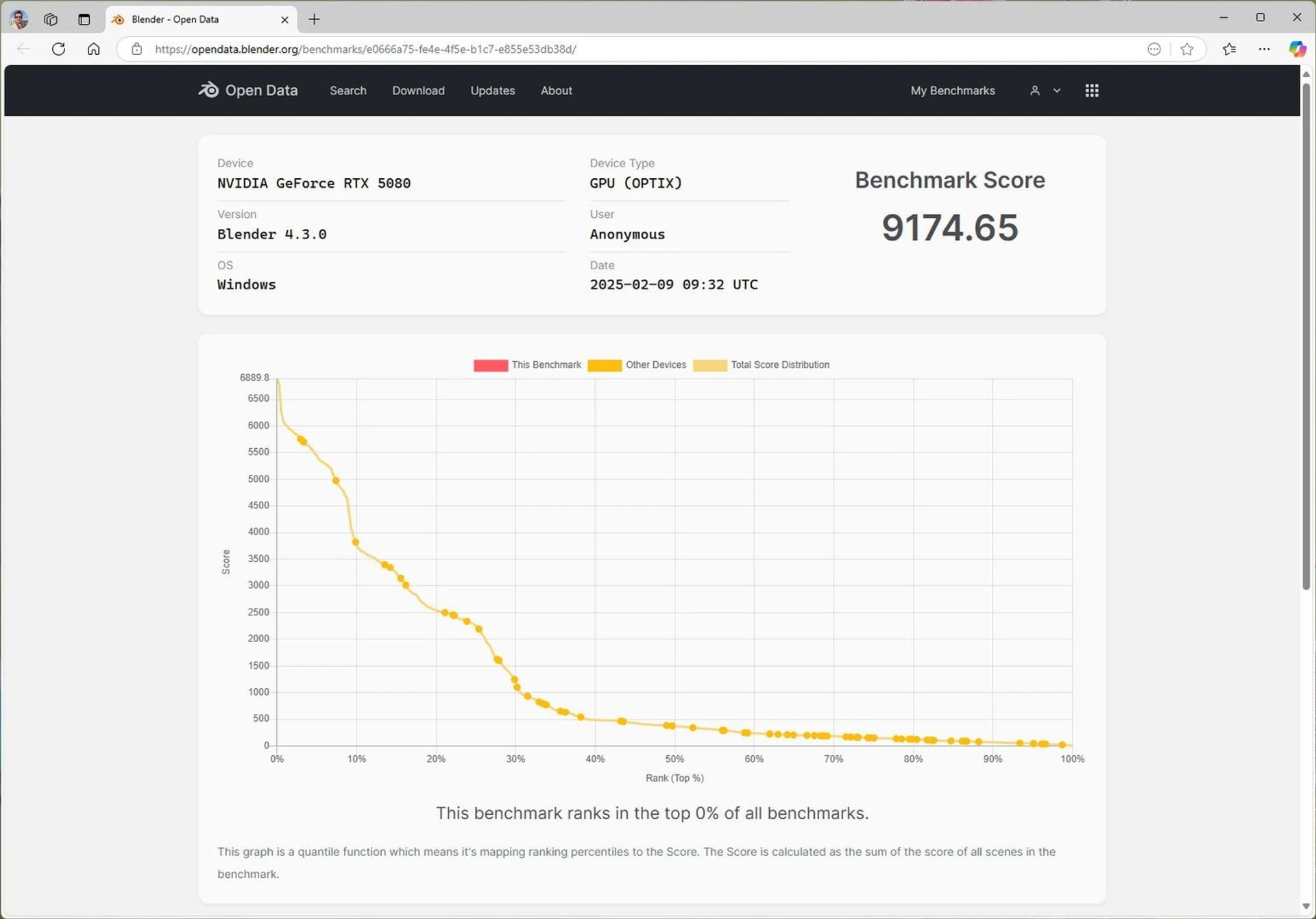1316x919 pixels.
Task: Click the scrollbar down arrow
Action: pos(1306,907)
